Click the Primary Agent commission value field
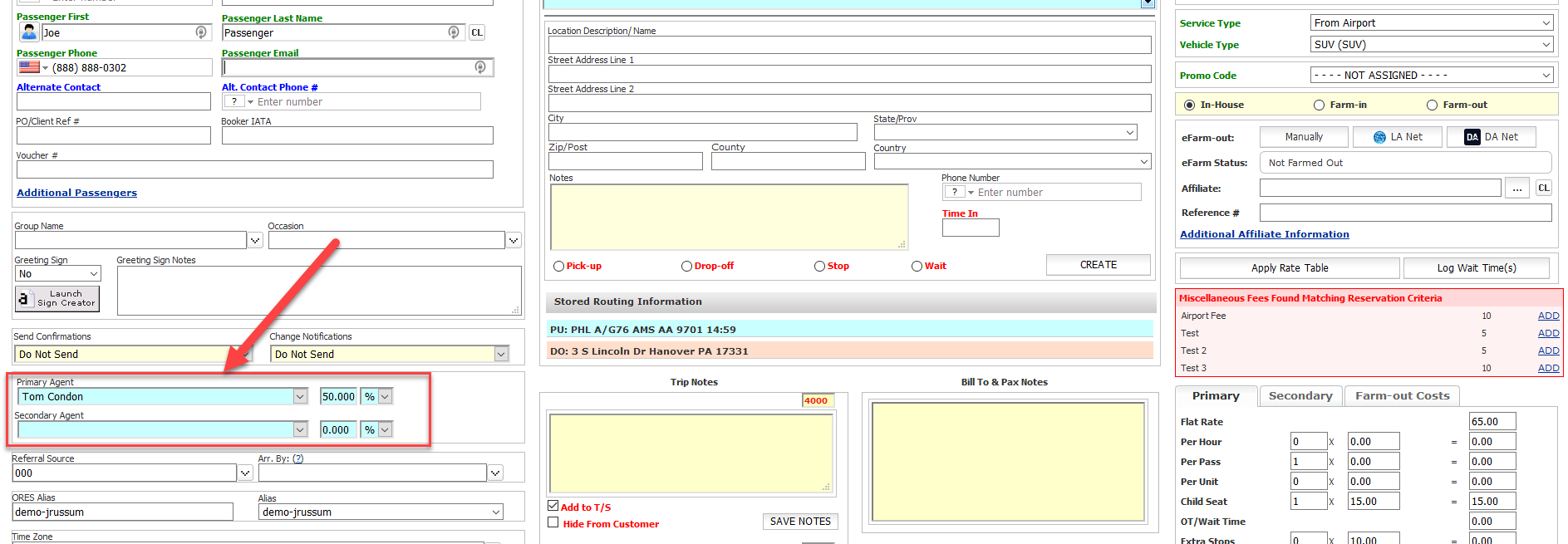 pyautogui.click(x=338, y=396)
